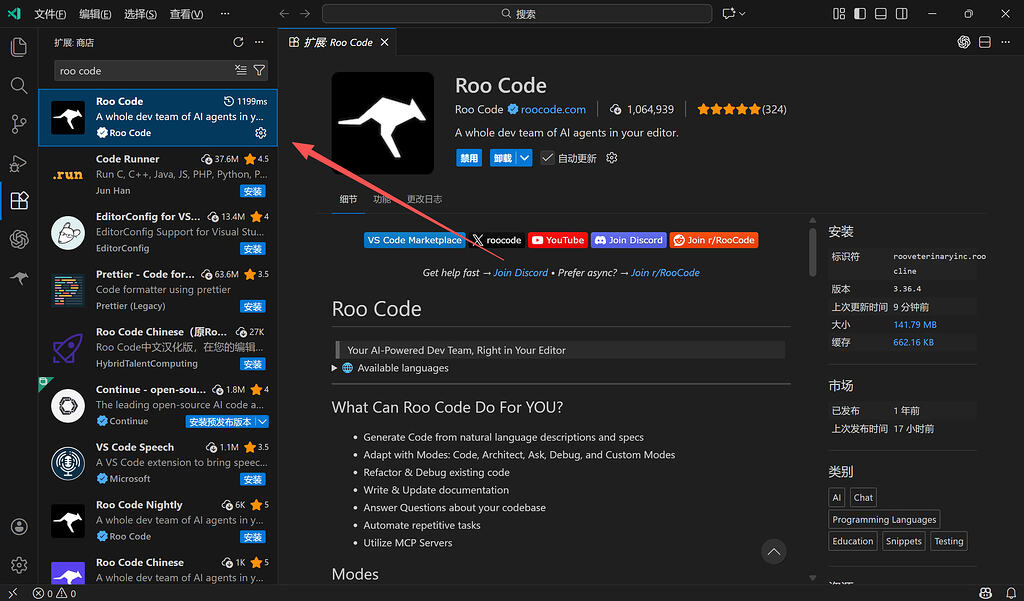The height and width of the screenshot is (601, 1024).
Task: Click Copilot status icon in status bar
Action: tap(986, 593)
